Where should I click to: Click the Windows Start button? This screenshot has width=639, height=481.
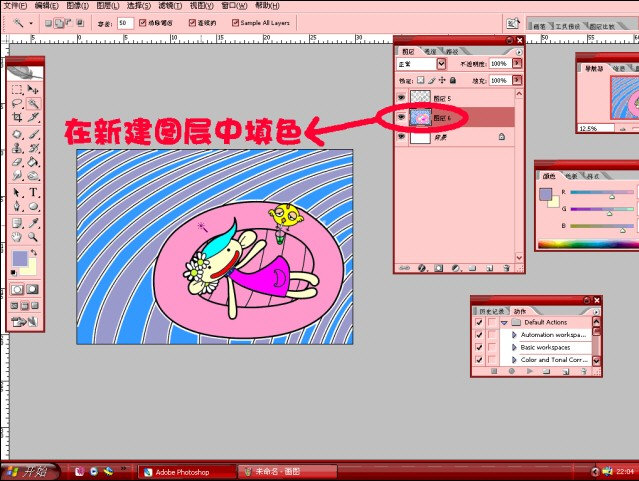tap(29, 472)
